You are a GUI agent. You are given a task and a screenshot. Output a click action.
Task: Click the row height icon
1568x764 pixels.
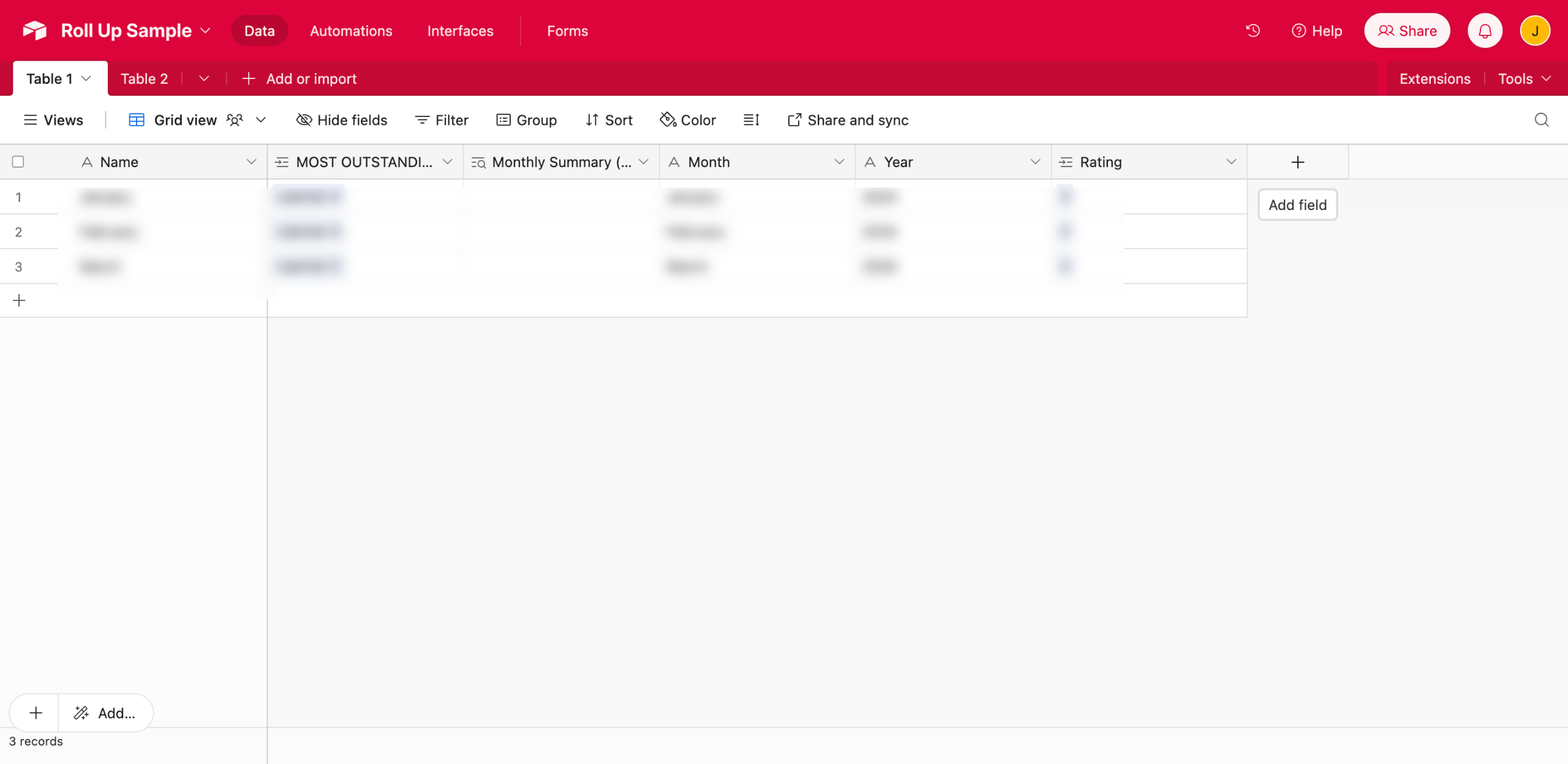point(751,120)
